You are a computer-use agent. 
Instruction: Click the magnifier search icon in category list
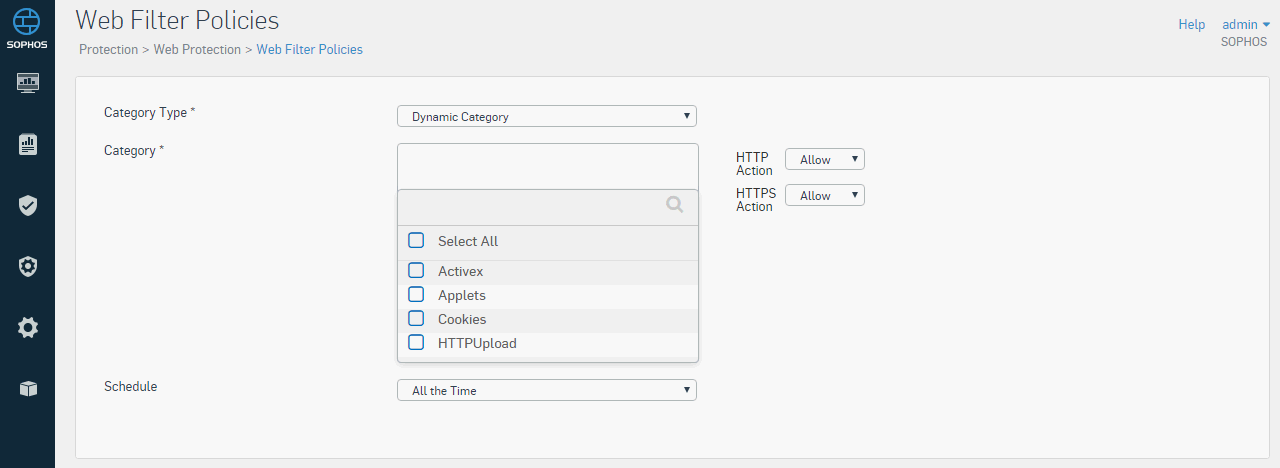pos(675,204)
